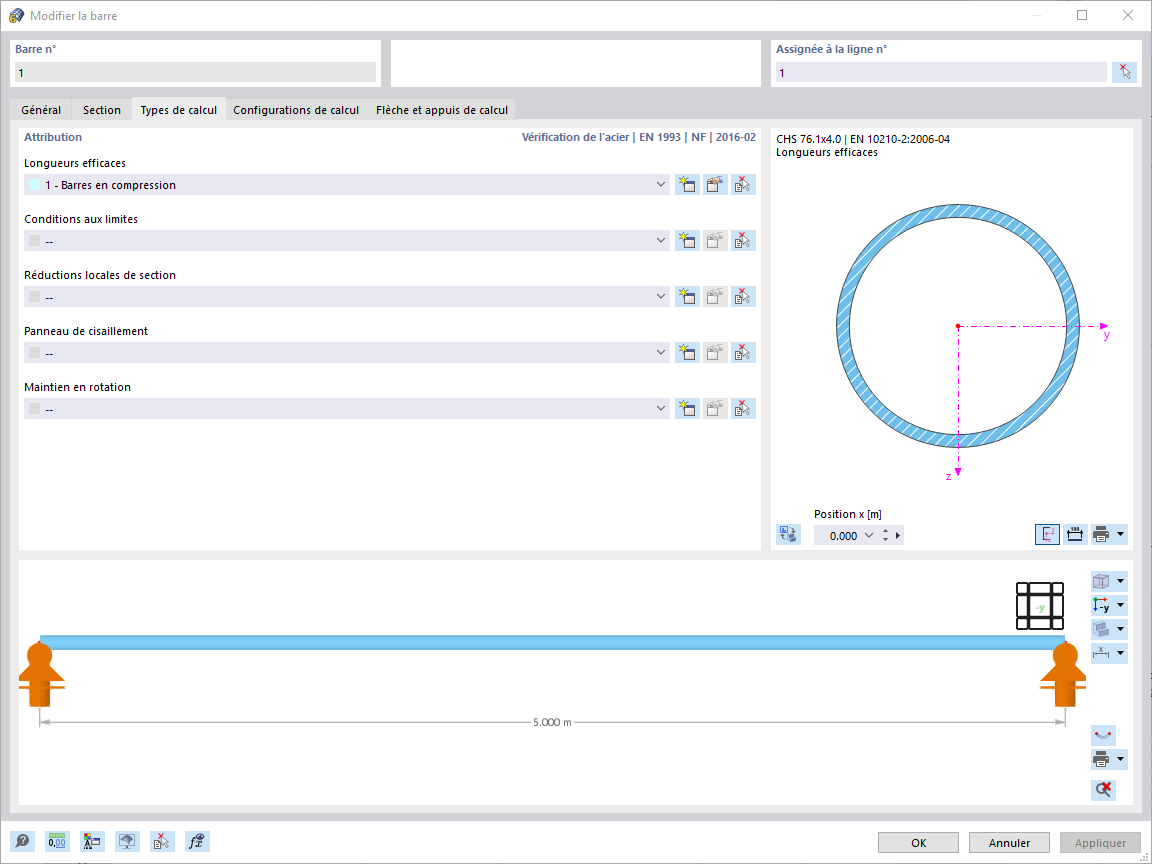Image resolution: width=1152 pixels, height=864 pixels.
Task: Open x dimension line options dropdown
Action: click(1120, 652)
